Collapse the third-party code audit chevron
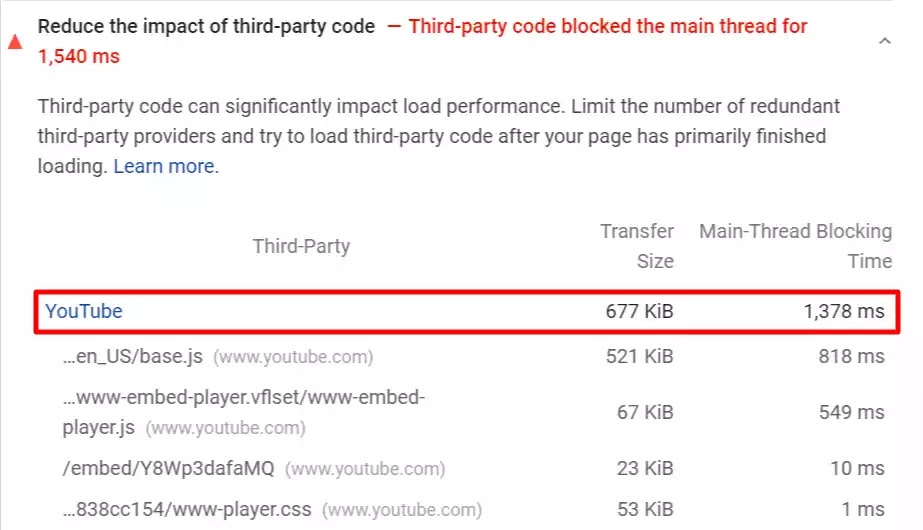The width and height of the screenshot is (923, 530). click(884, 41)
